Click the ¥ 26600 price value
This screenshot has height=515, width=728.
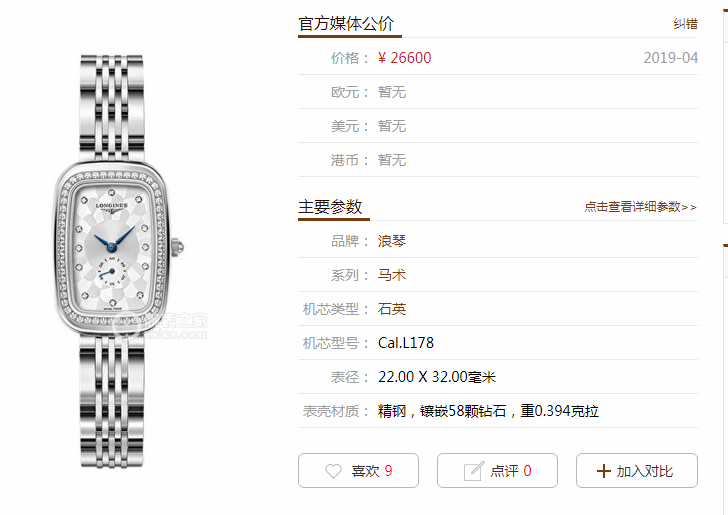coord(404,58)
